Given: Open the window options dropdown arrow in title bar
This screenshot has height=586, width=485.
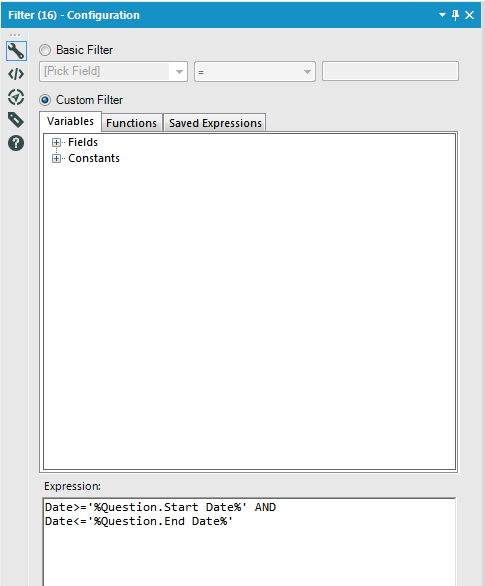Looking at the screenshot, I should pyautogui.click(x=442, y=15).
